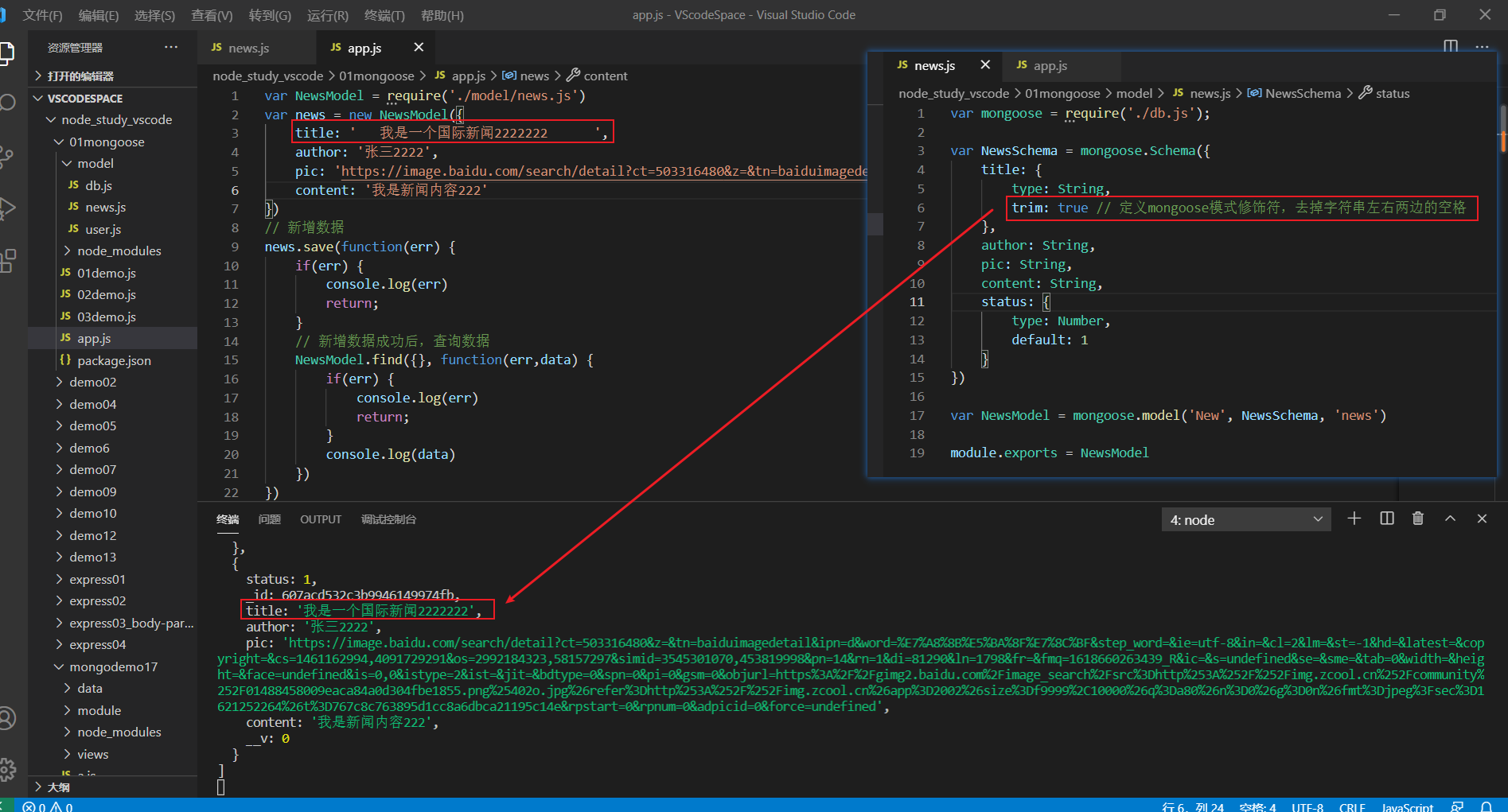The height and width of the screenshot is (812, 1508).
Task: Collapse the model folder
Action: [x=112, y=164]
